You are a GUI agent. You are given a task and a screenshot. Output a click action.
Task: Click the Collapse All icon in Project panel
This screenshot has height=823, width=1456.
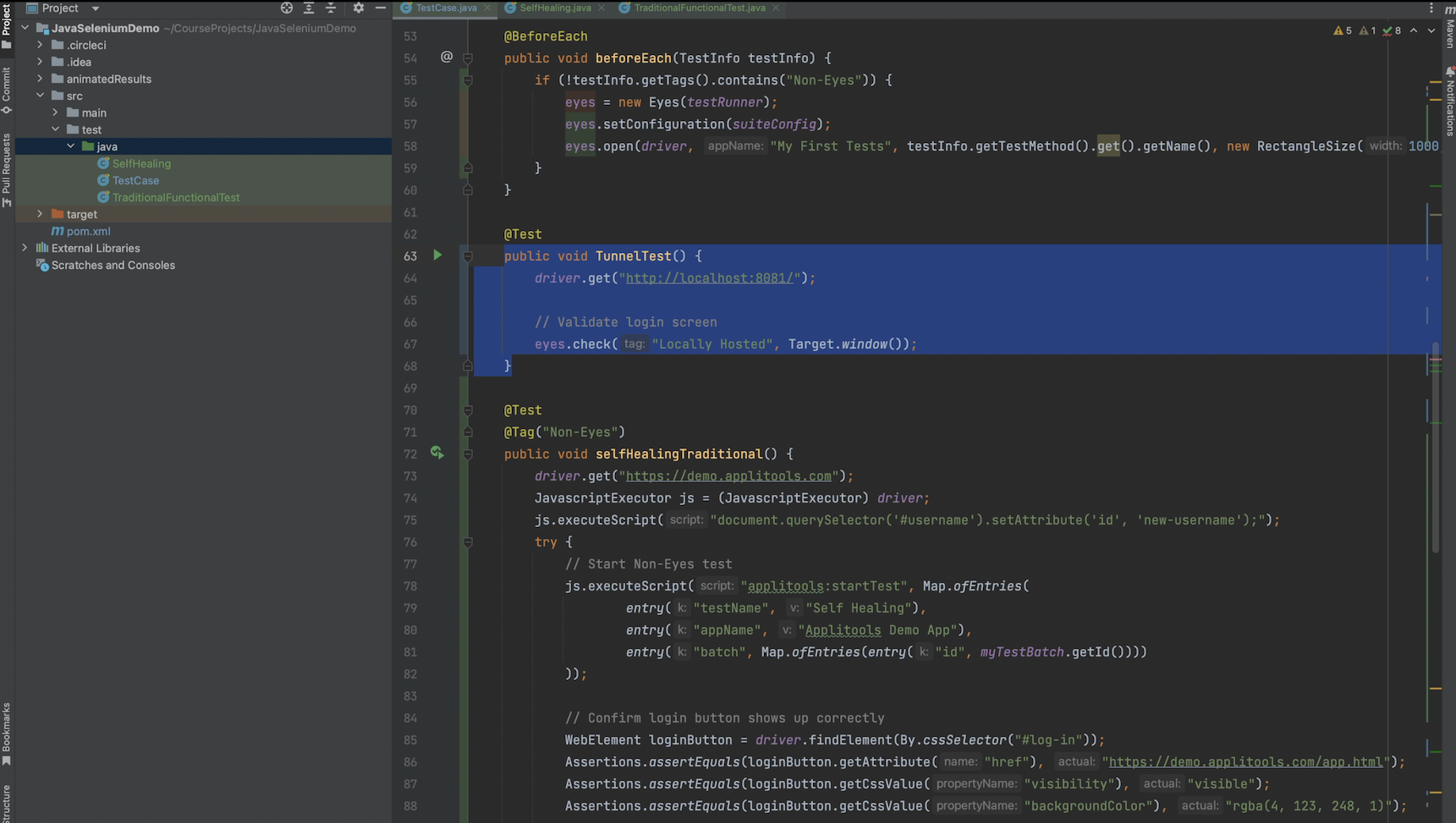(x=331, y=8)
